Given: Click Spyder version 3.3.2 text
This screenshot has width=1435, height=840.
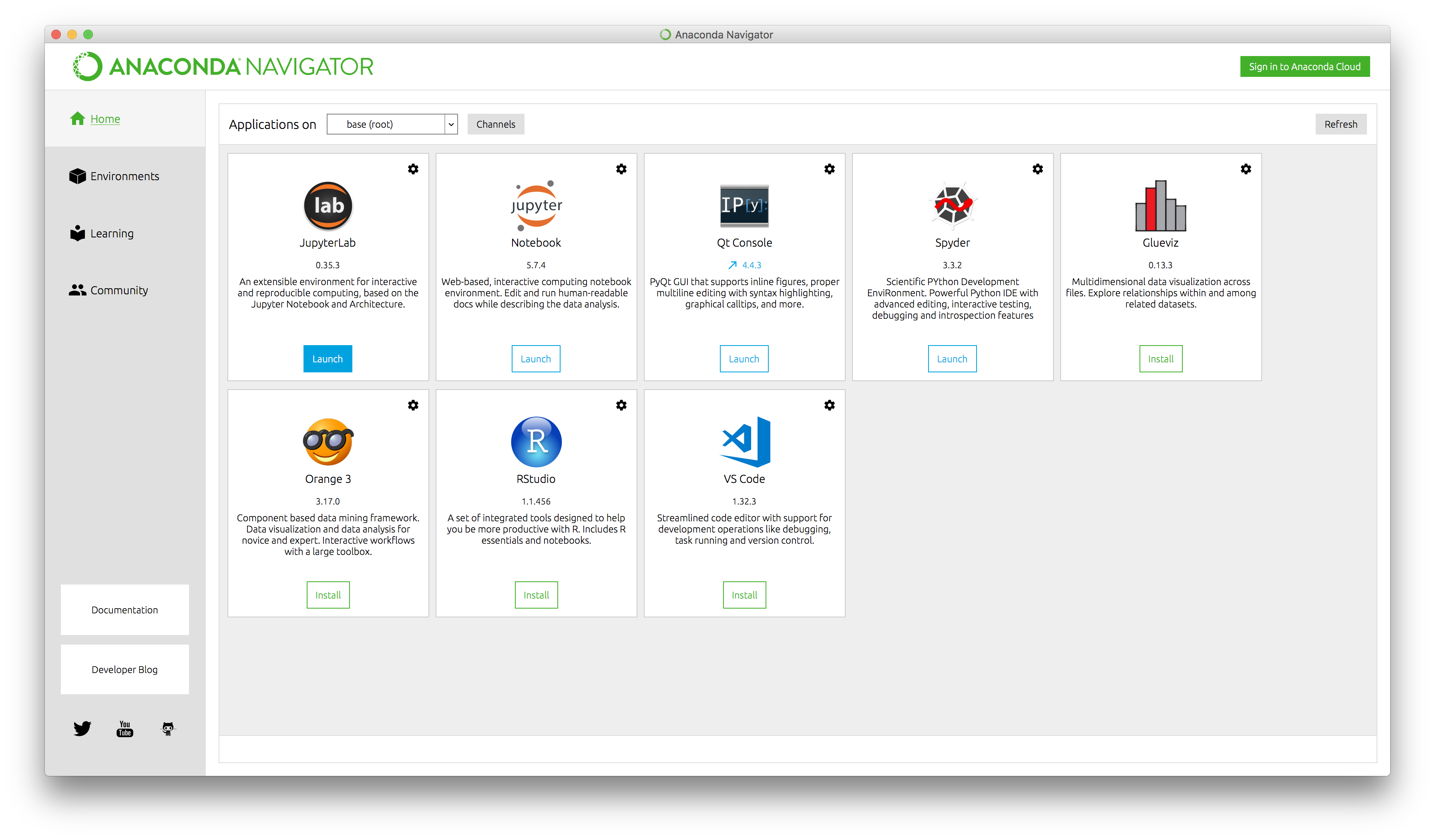Looking at the screenshot, I should tap(952, 265).
